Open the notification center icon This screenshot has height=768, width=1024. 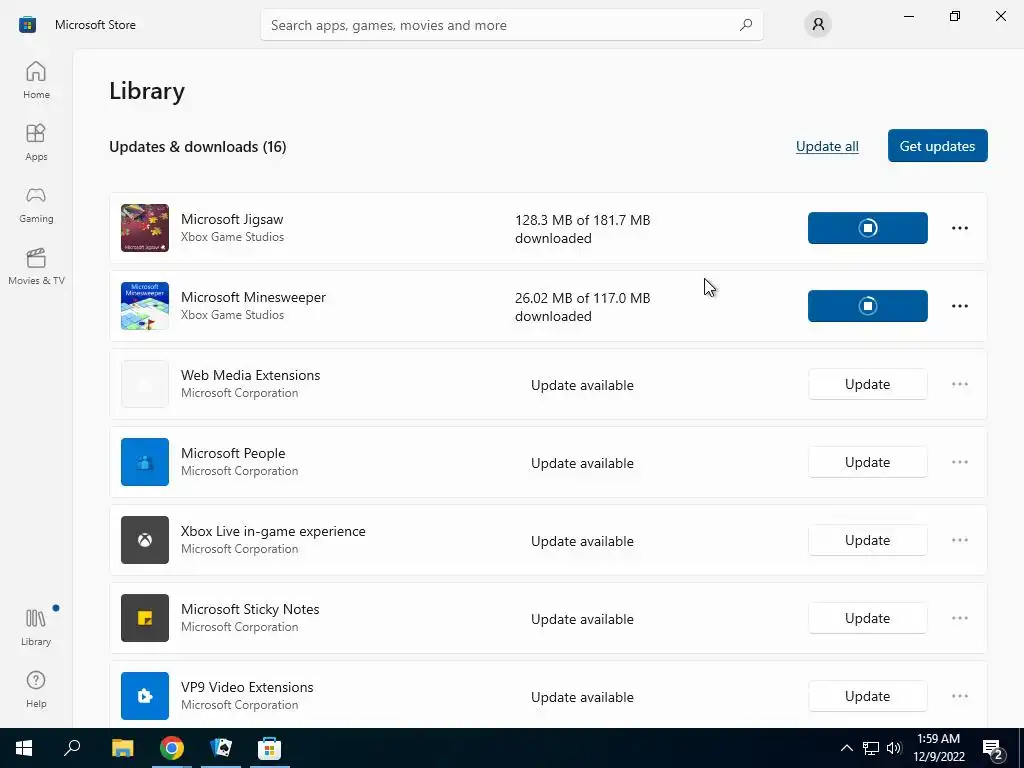[x=993, y=748]
